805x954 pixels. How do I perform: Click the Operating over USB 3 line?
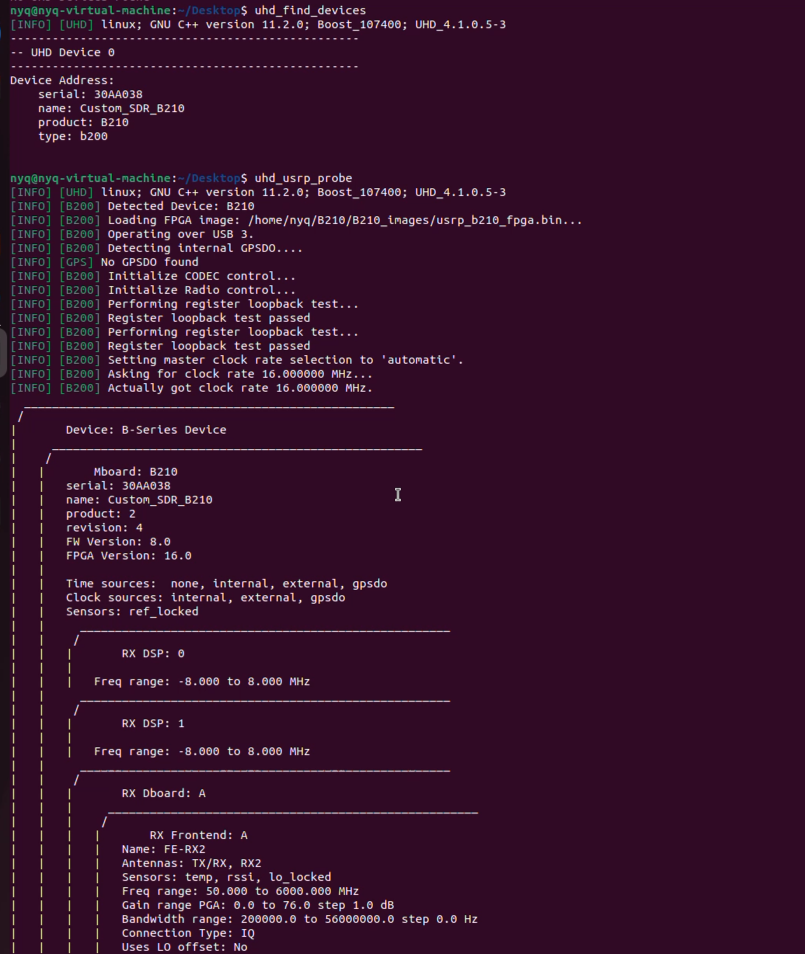pos(181,234)
